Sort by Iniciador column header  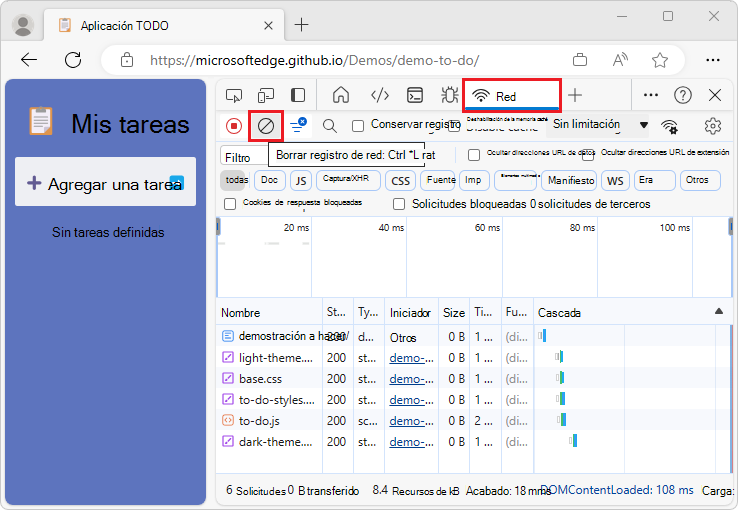(411, 312)
